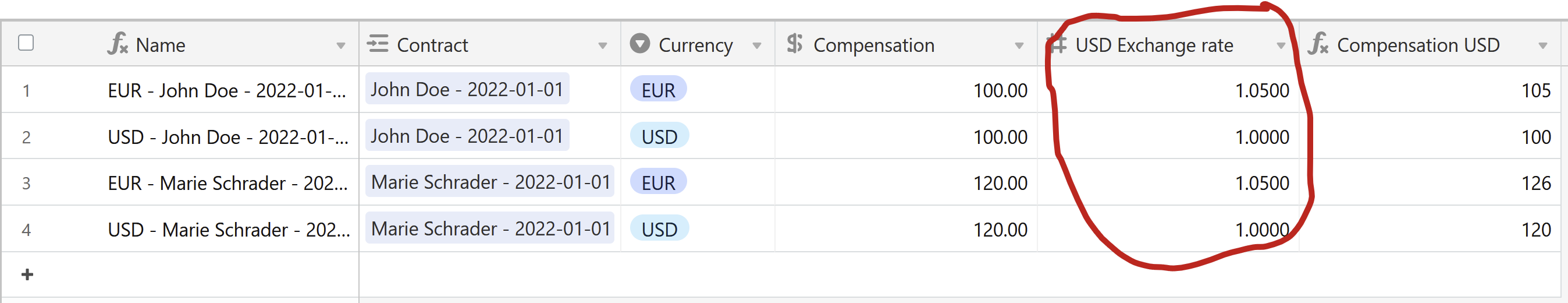Open Marie Schrader contract link in row 3
Viewport: 1568px width, 303px height.
tap(490, 182)
